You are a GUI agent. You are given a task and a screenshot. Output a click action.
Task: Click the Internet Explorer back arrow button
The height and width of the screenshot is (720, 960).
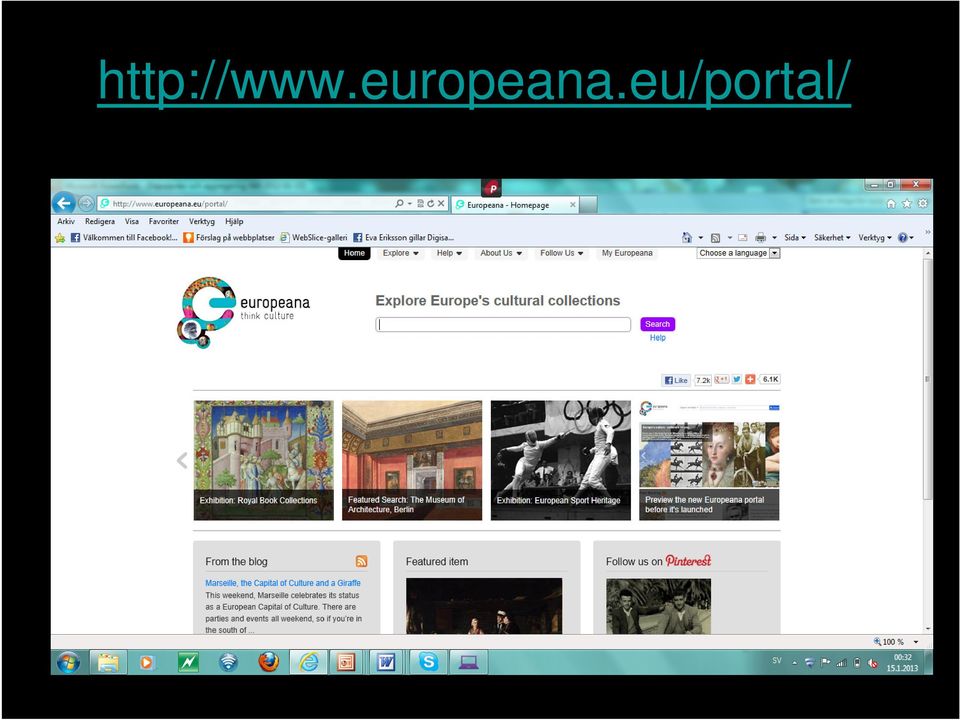tap(64, 203)
